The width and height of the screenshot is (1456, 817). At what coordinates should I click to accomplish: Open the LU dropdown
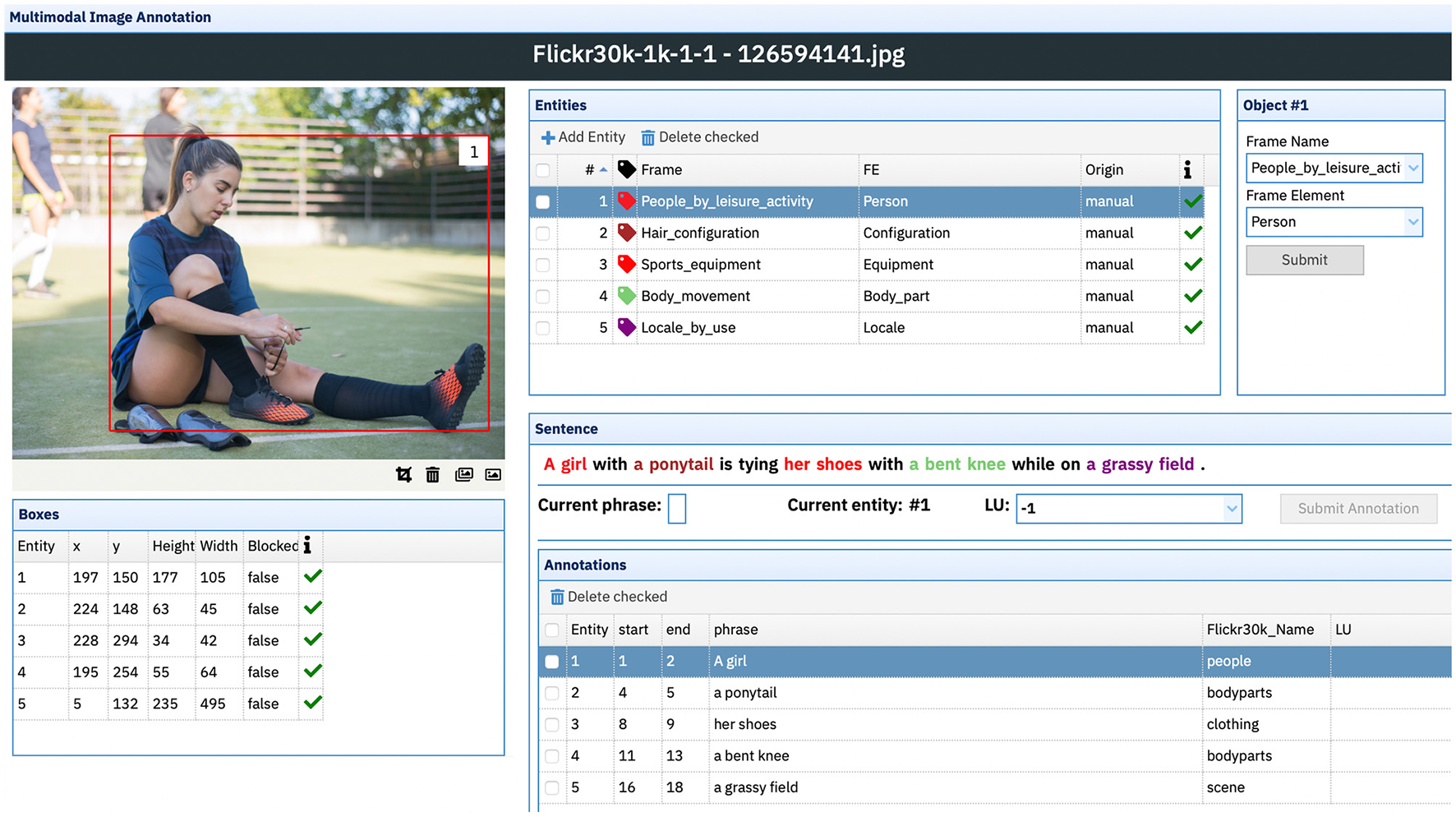(x=1231, y=509)
